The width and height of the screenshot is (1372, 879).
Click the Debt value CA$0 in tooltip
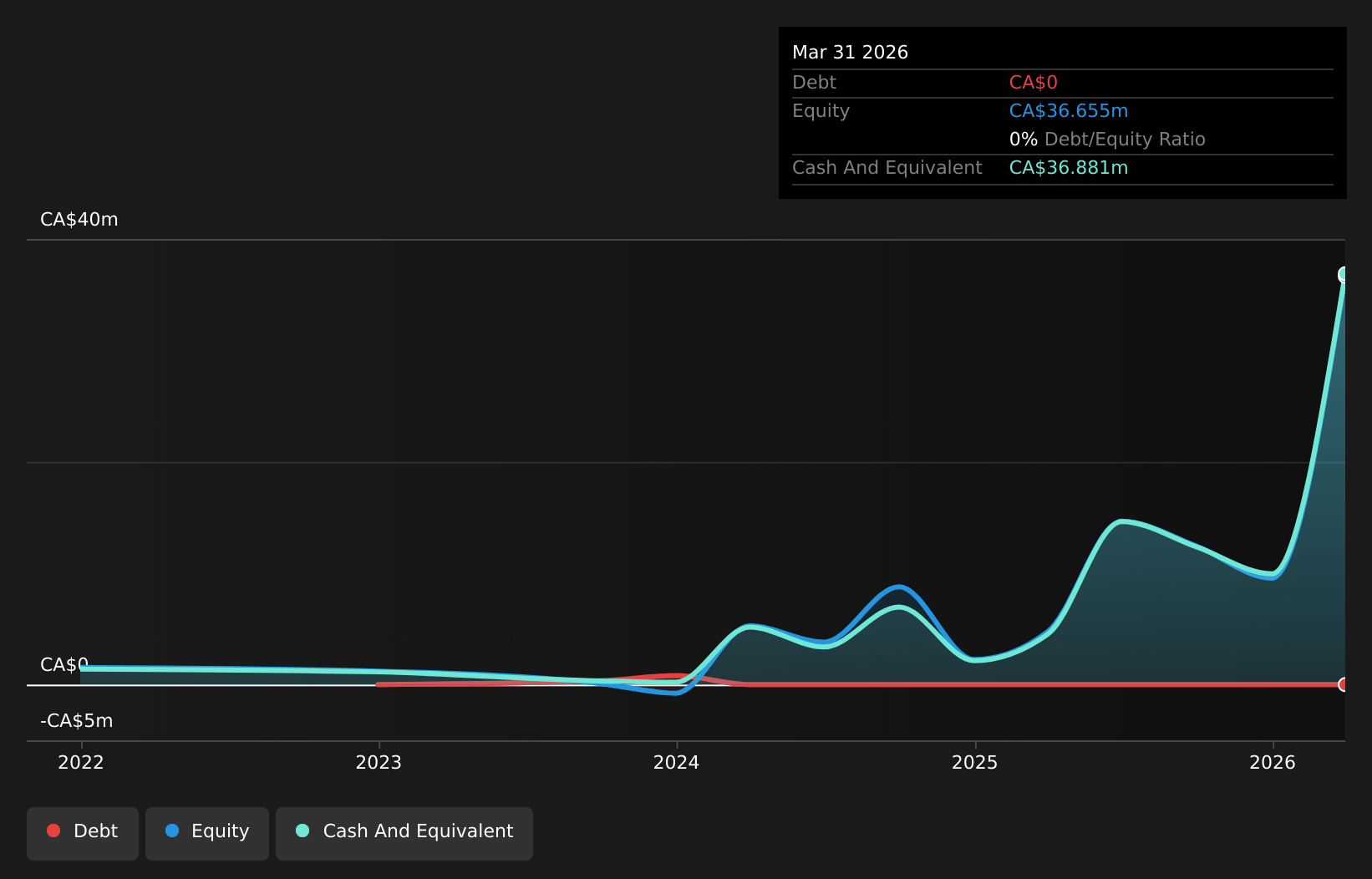coord(1034,83)
